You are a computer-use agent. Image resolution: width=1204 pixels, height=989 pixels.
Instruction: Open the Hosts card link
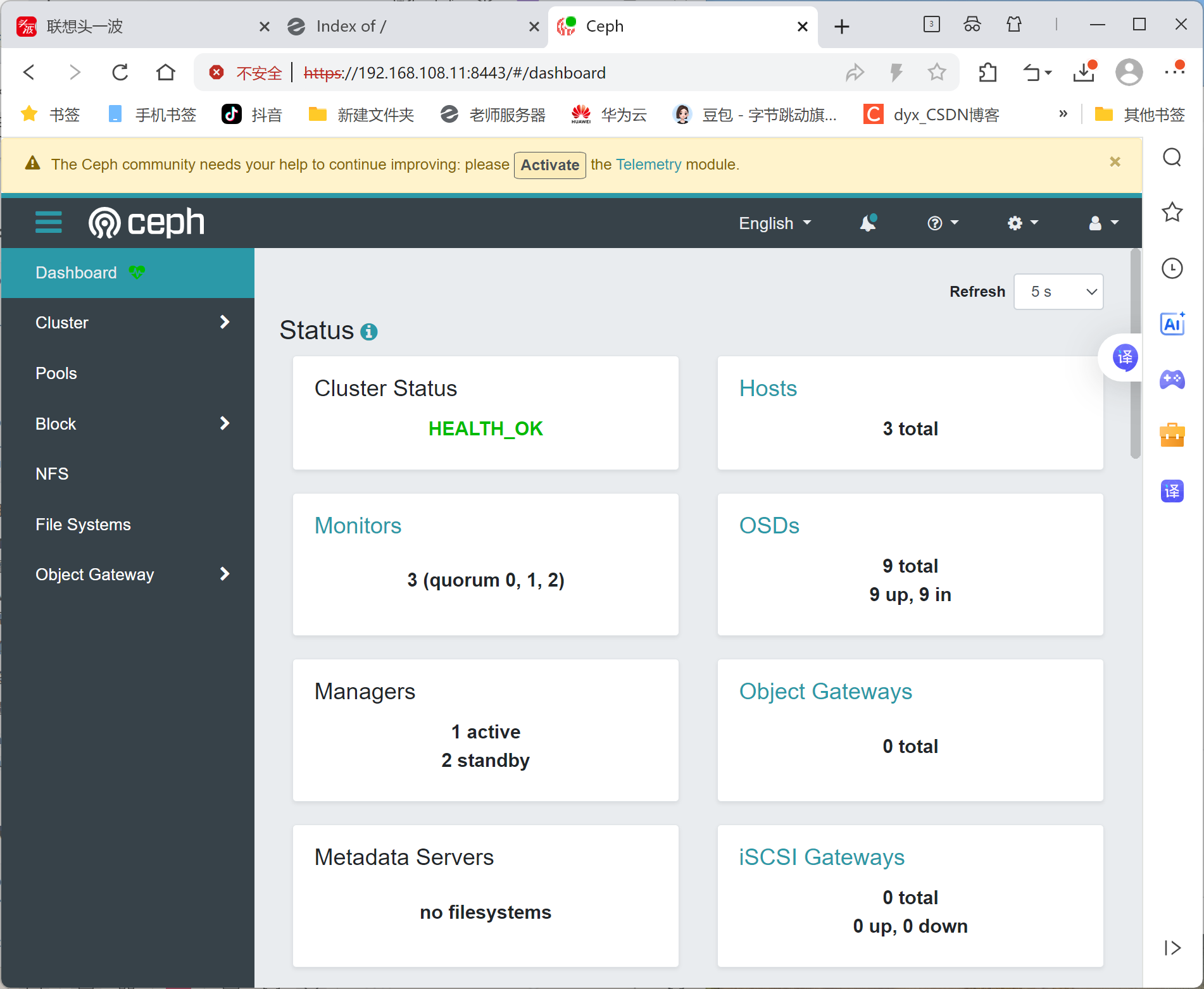[x=768, y=389]
